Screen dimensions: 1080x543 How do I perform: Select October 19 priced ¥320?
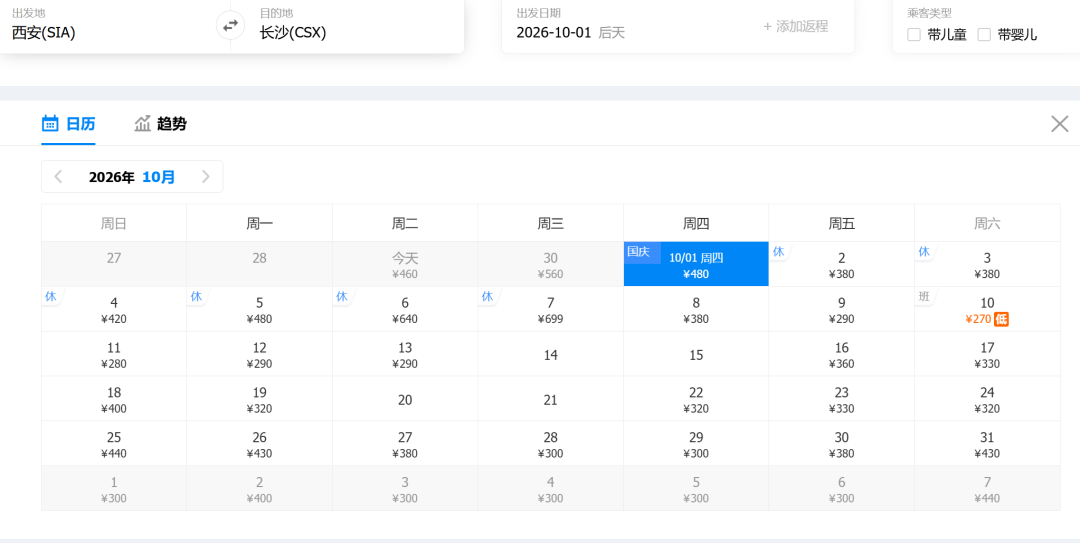pos(260,399)
